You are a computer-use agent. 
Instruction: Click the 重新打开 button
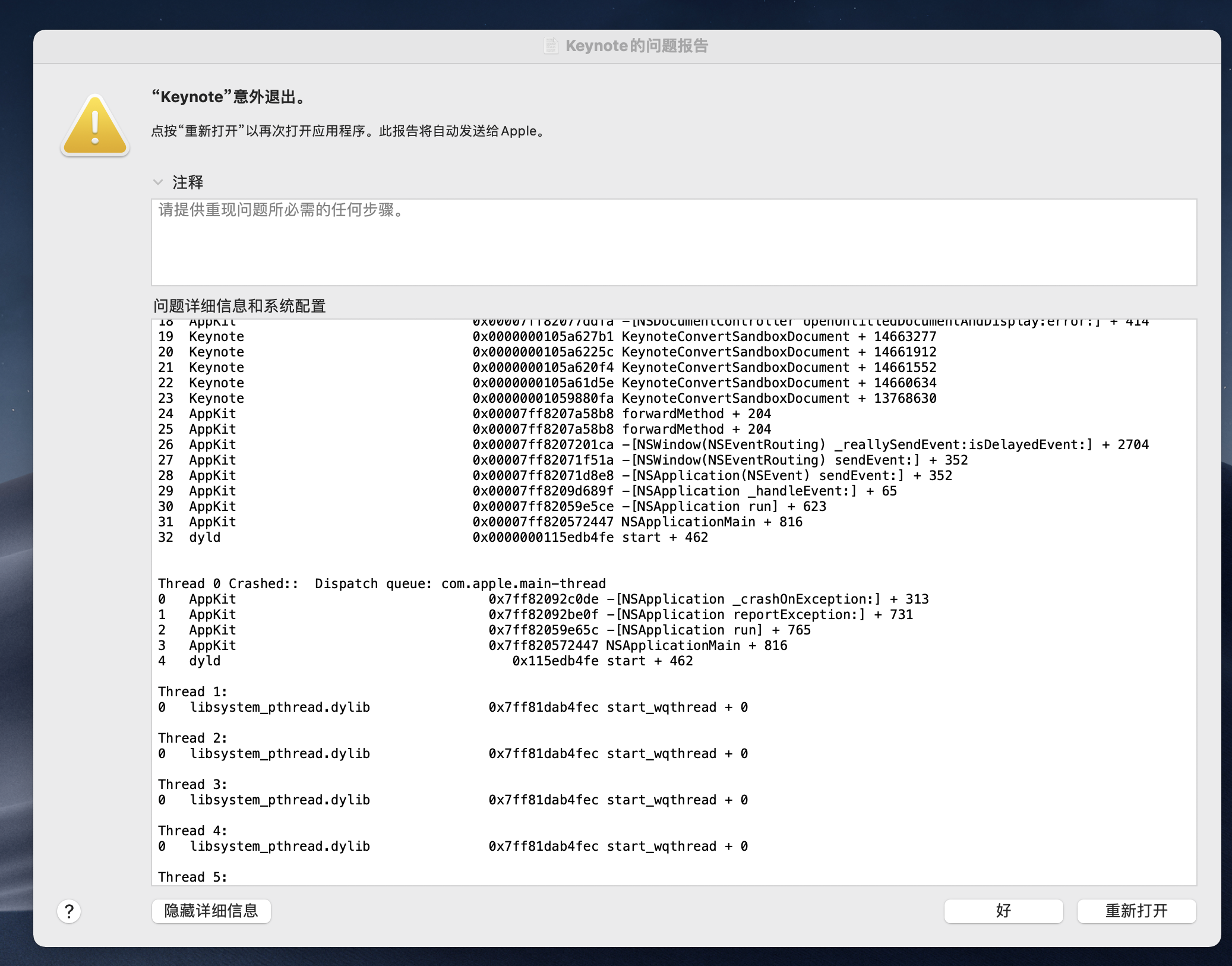click(1136, 911)
